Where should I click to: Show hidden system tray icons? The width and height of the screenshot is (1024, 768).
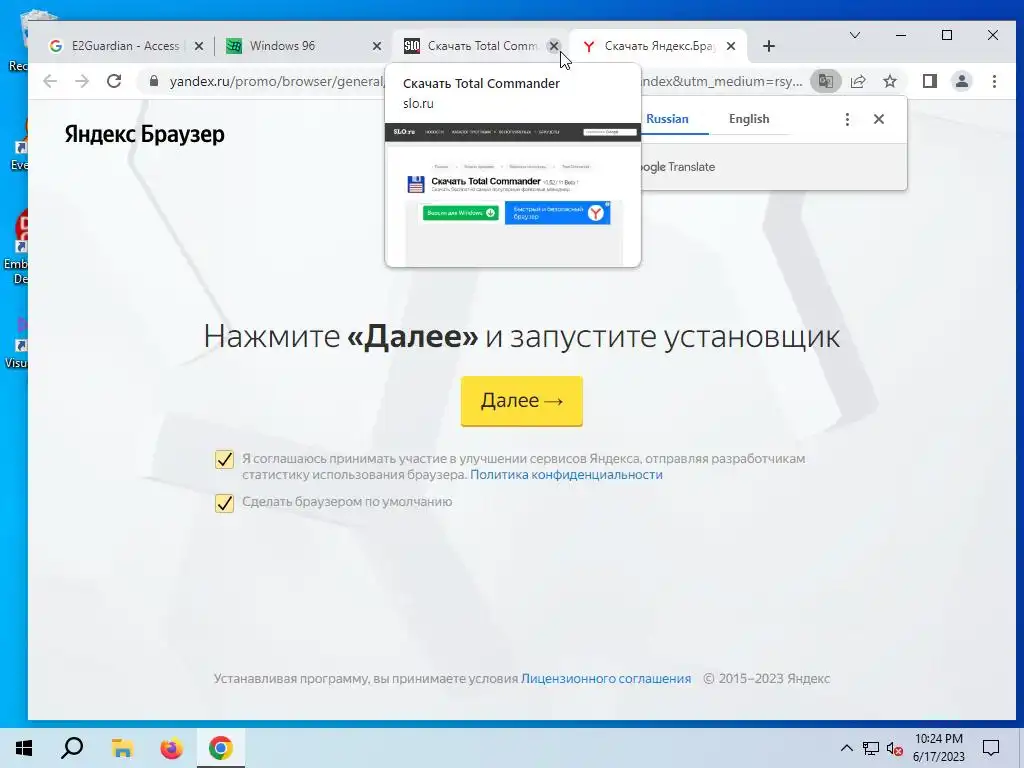click(846, 748)
